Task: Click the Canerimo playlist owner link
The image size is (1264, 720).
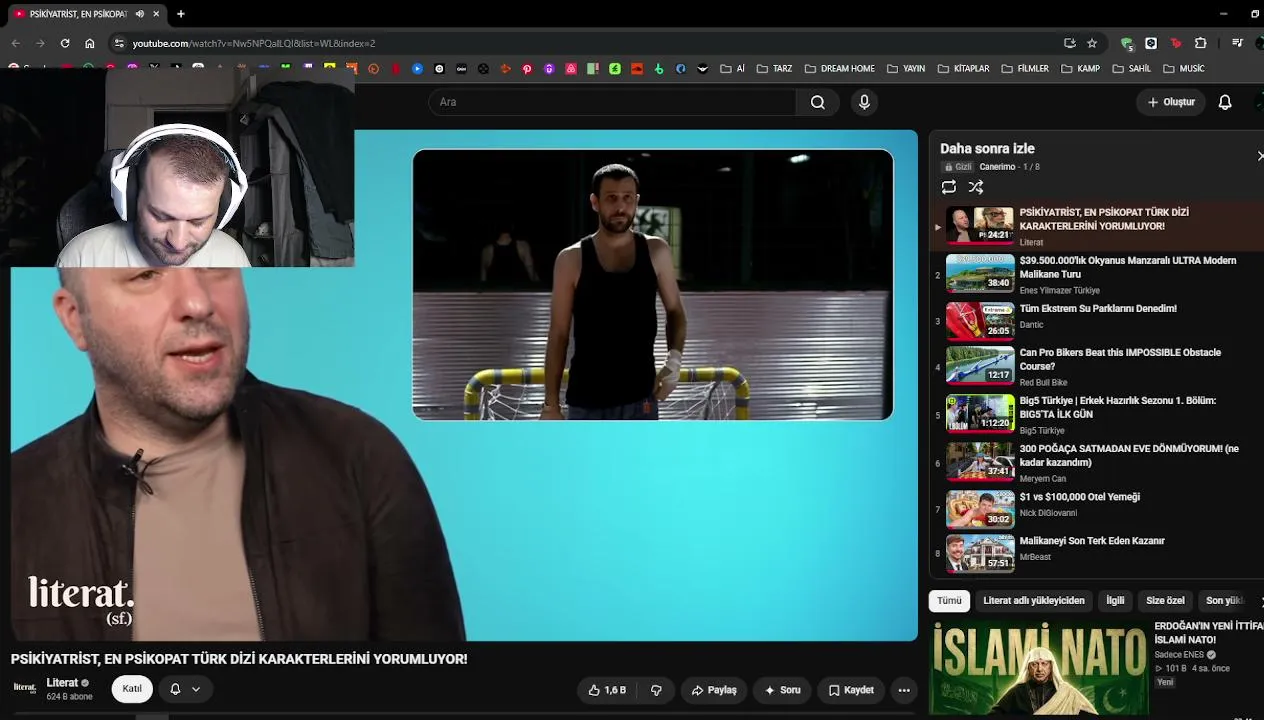Action: point(997,167)
